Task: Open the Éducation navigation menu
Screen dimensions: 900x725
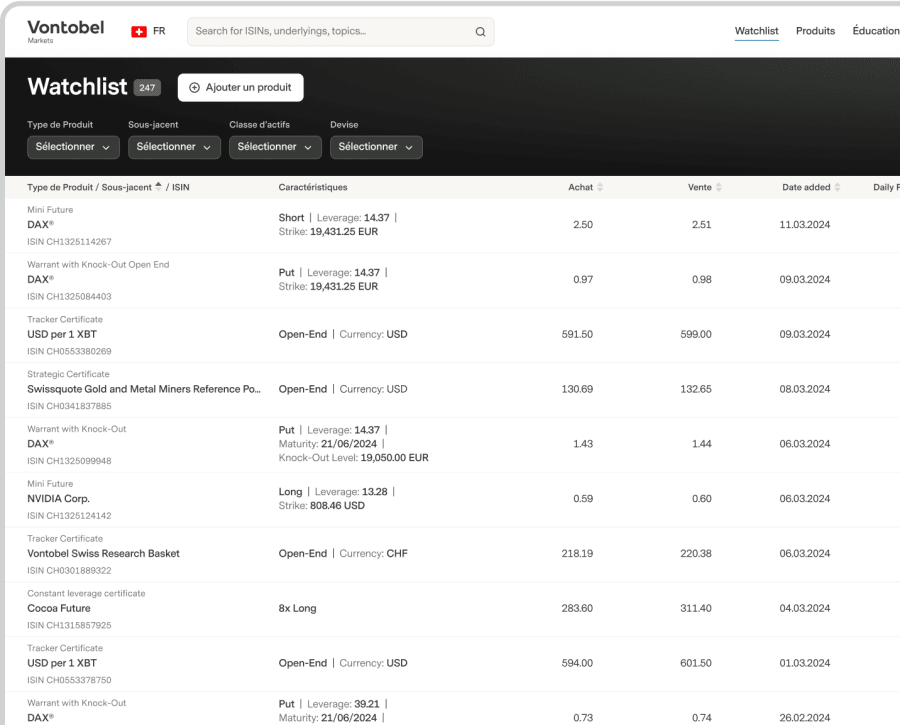Action: click(876, 31)
